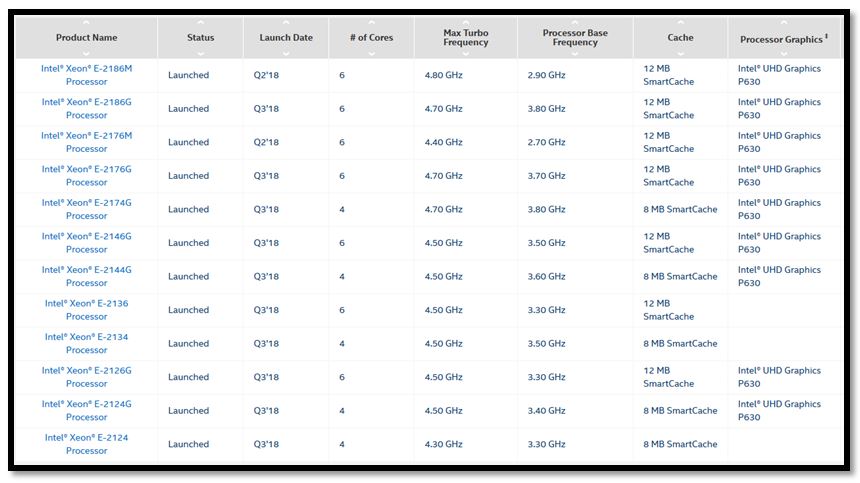The height and width of the screenshot is (483, 860).
Task: Click the Launch Date column header
Action: click(x=285, y=38)
